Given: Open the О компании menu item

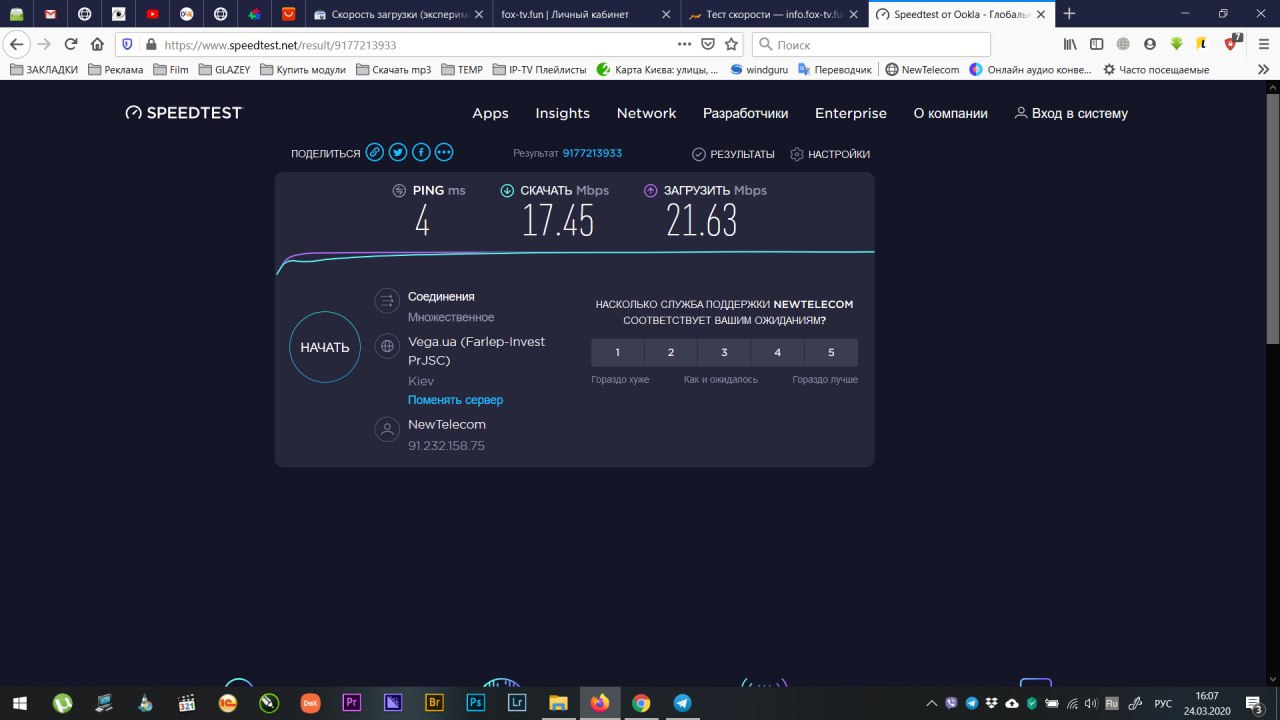Looking at the screenshot, I should 950,113.
